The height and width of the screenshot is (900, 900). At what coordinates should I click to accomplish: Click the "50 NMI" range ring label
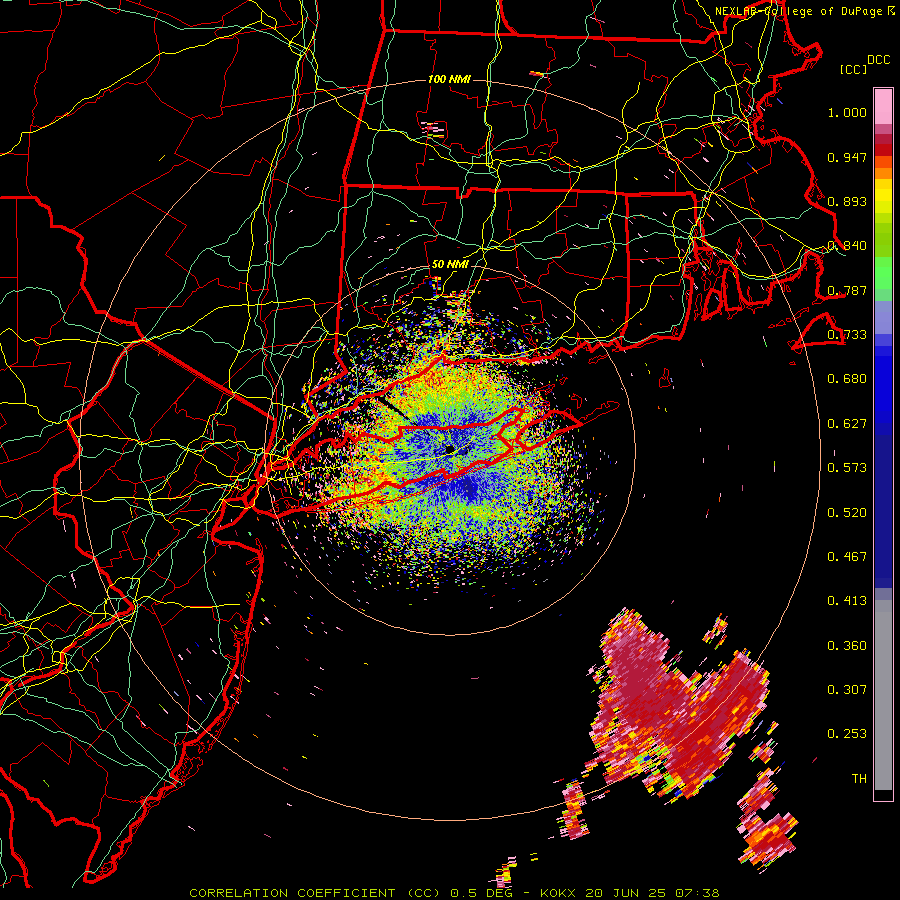[450, 265]
